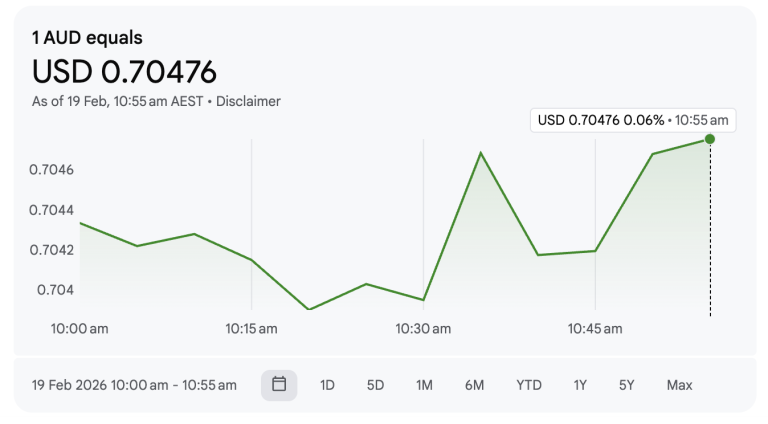Screen dimensions: 768x424
Task: Click the 10:45 am axis label
Action: 595,328
